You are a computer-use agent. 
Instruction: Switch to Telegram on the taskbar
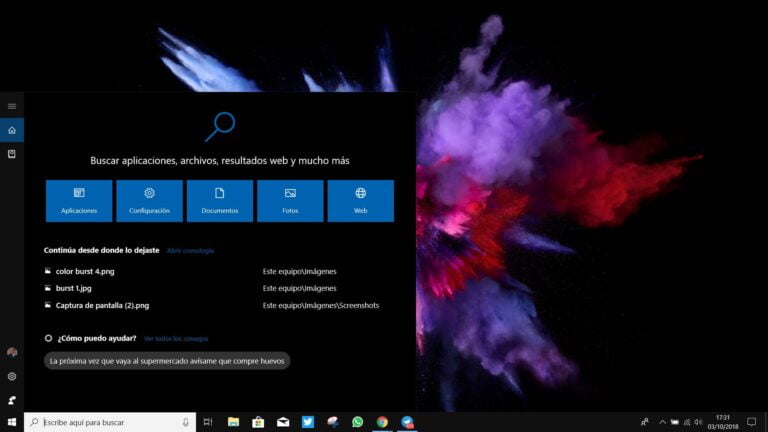tap(408, 422)
